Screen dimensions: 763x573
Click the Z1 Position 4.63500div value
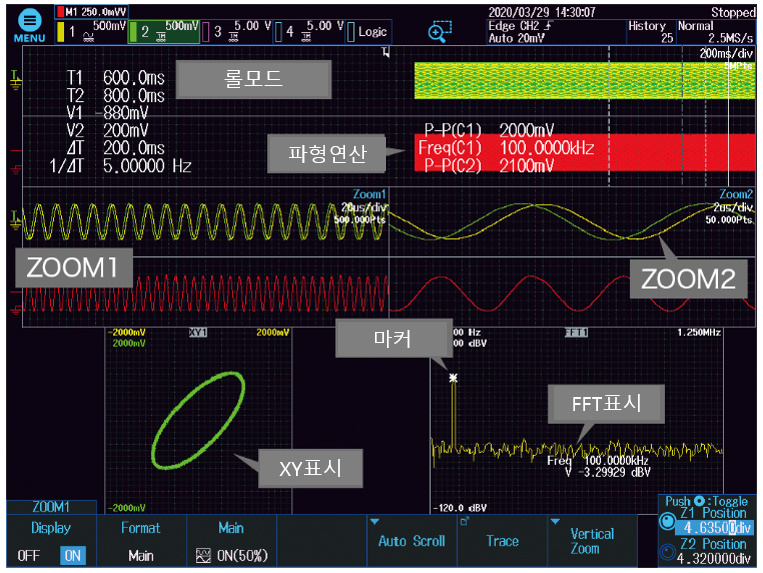click(x=716, y=528)
